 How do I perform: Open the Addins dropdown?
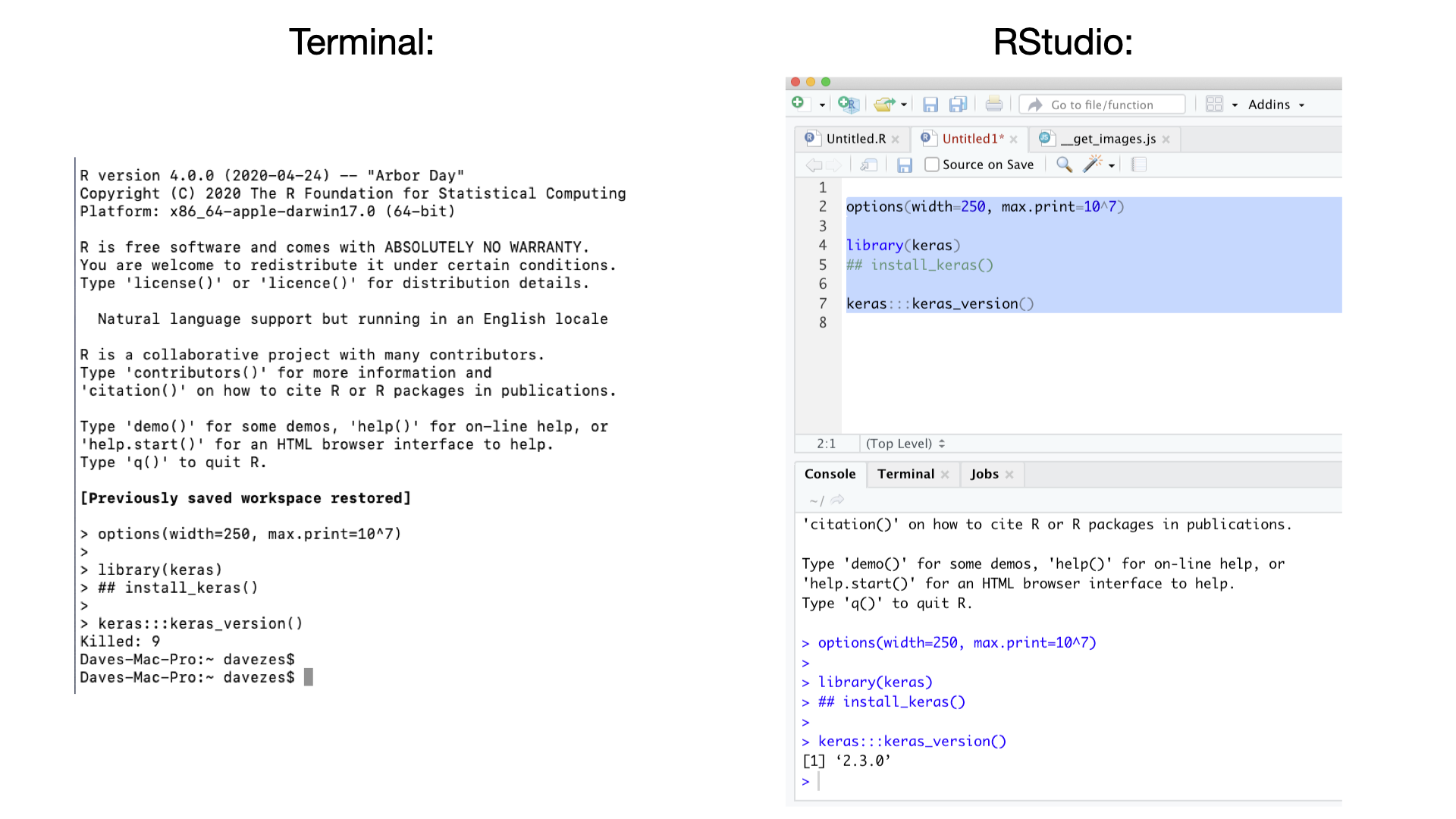[1275, 104]
